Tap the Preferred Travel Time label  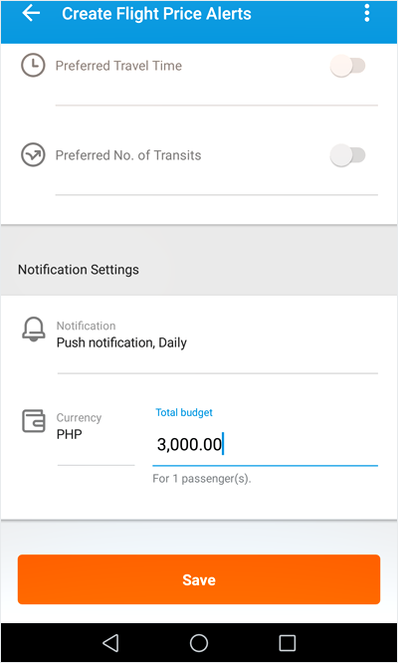point(119,66)
